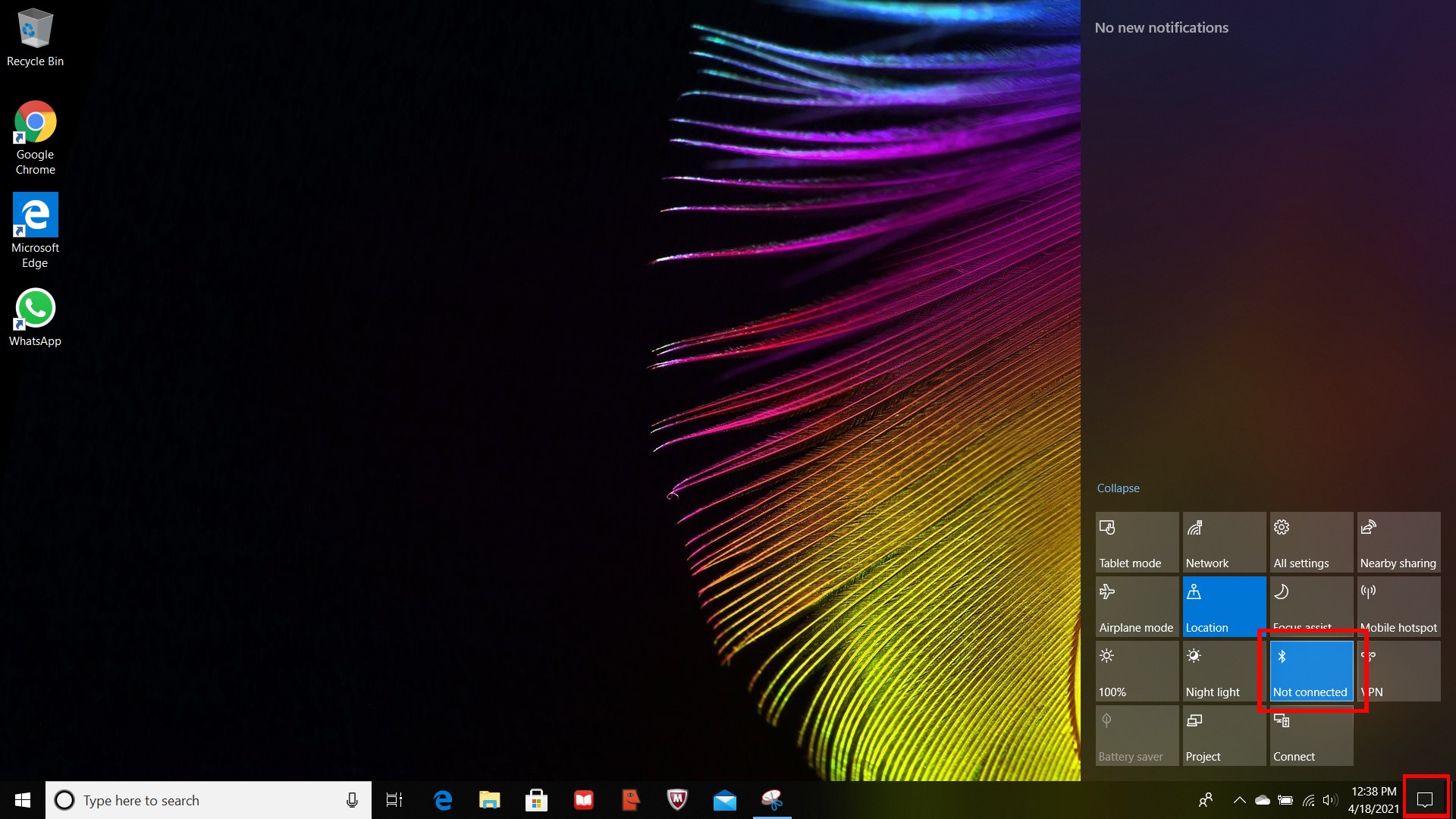Image resolution: width=1456 pixels, height=819 pixels.
Task: Turn off the Location tile
Action: tap(1224, 607)
